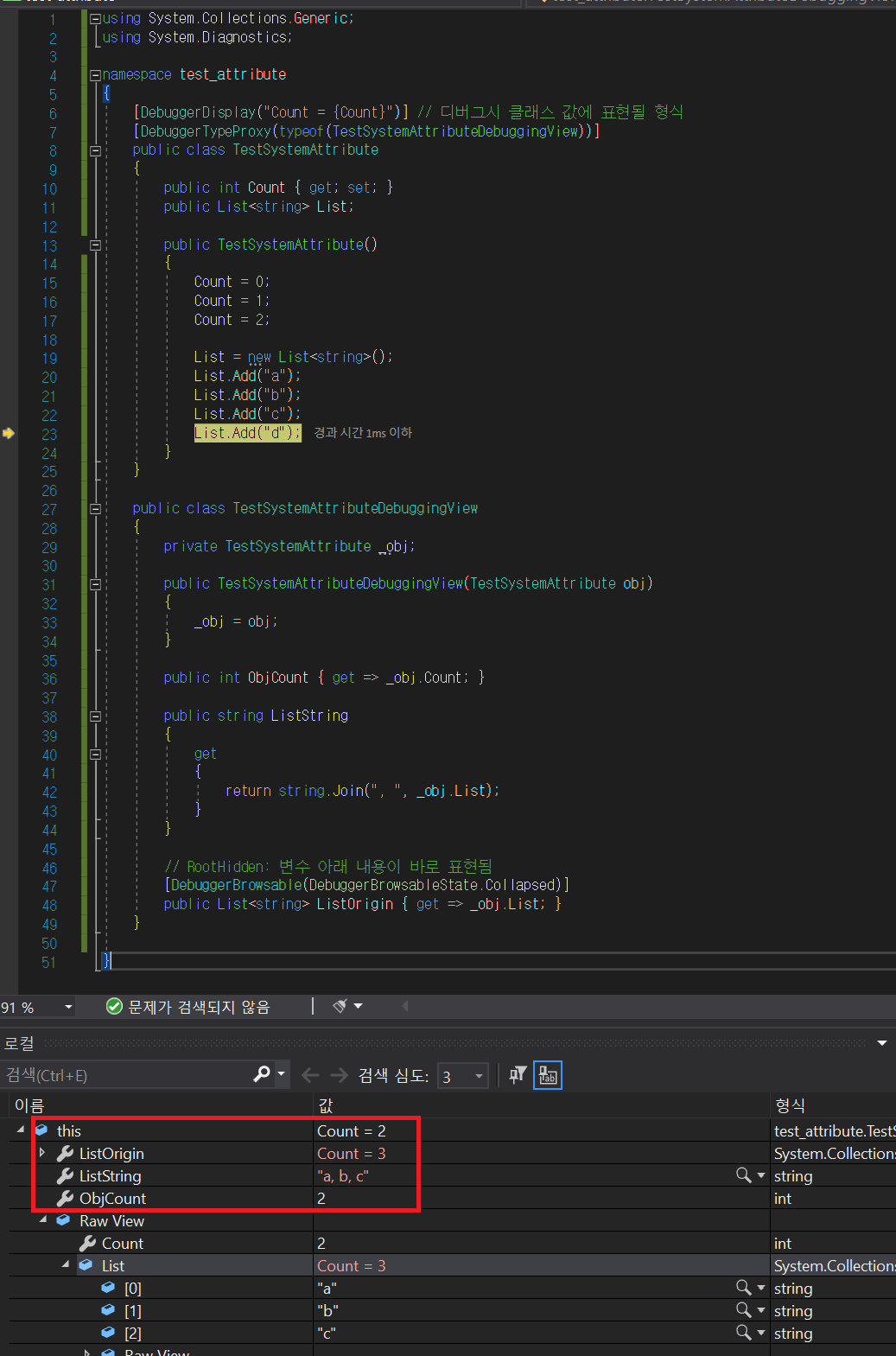Image resolution: width=896 pixels, height=1356 pixels.
Task: Open the visualizer magnifier on [1] row
Action: coord(743,1309)
